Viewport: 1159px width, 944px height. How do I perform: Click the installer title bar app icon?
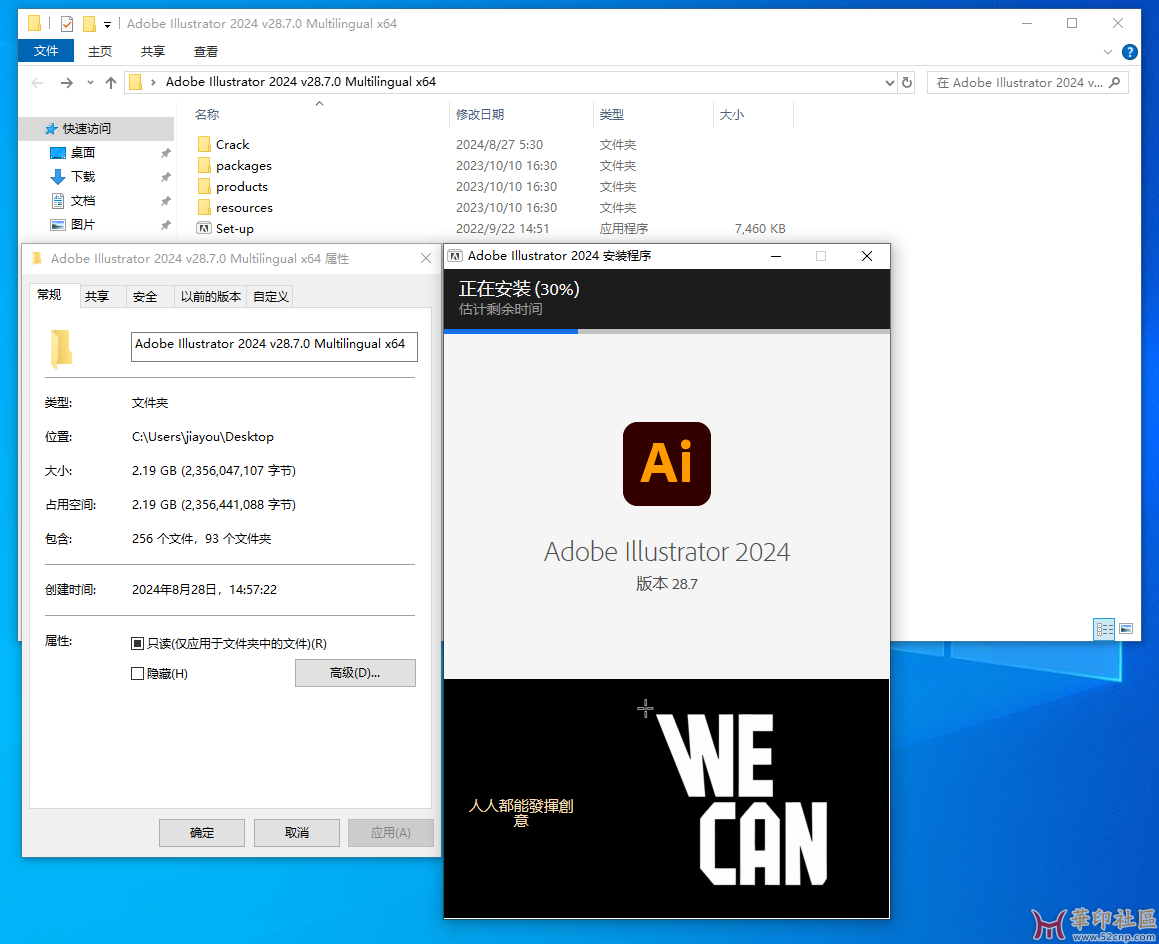coord(455,256)
